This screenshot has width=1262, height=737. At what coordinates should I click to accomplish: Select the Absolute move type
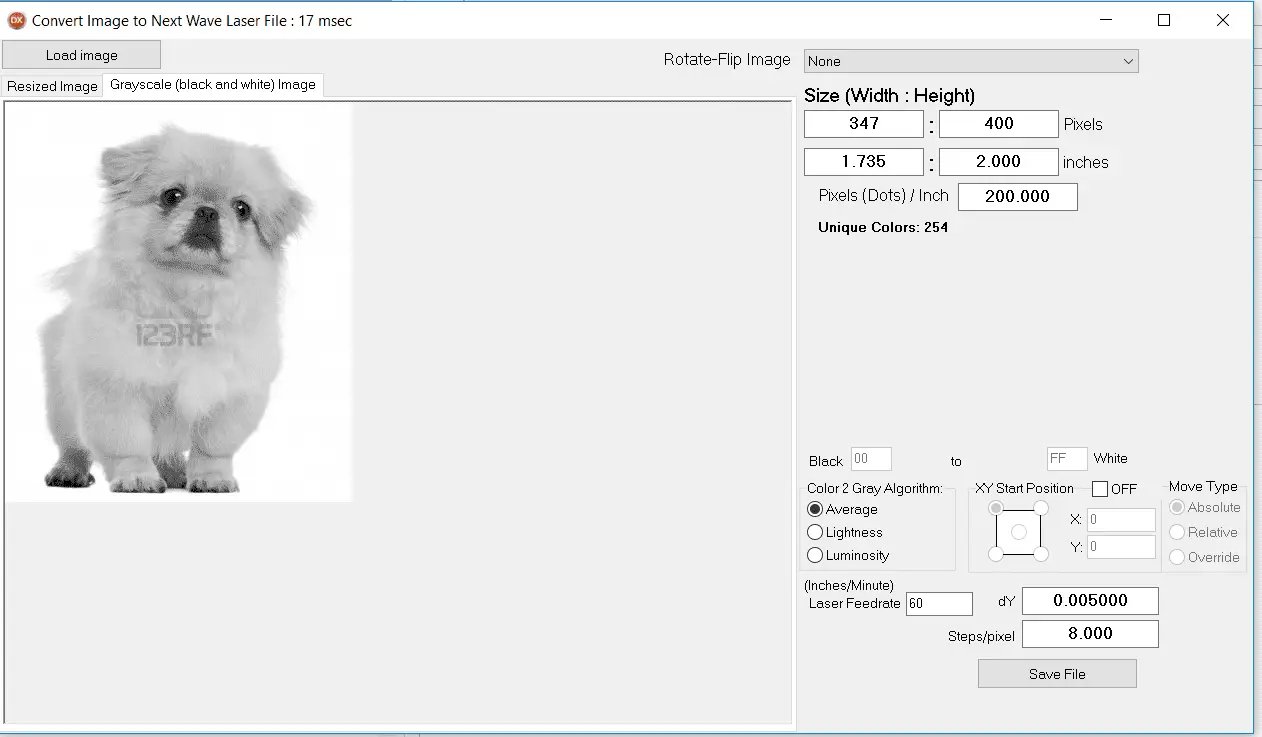point(1205,508)
